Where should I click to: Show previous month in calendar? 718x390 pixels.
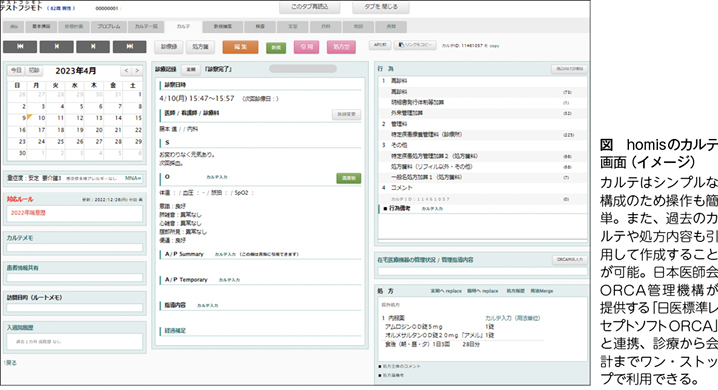point(126,71)
